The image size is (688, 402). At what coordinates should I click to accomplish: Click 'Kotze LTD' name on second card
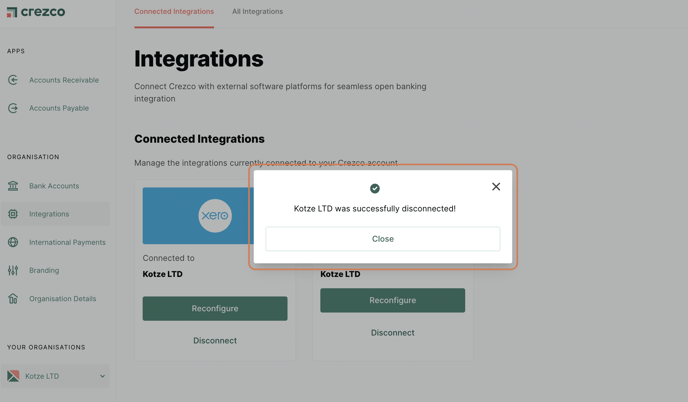340,274
